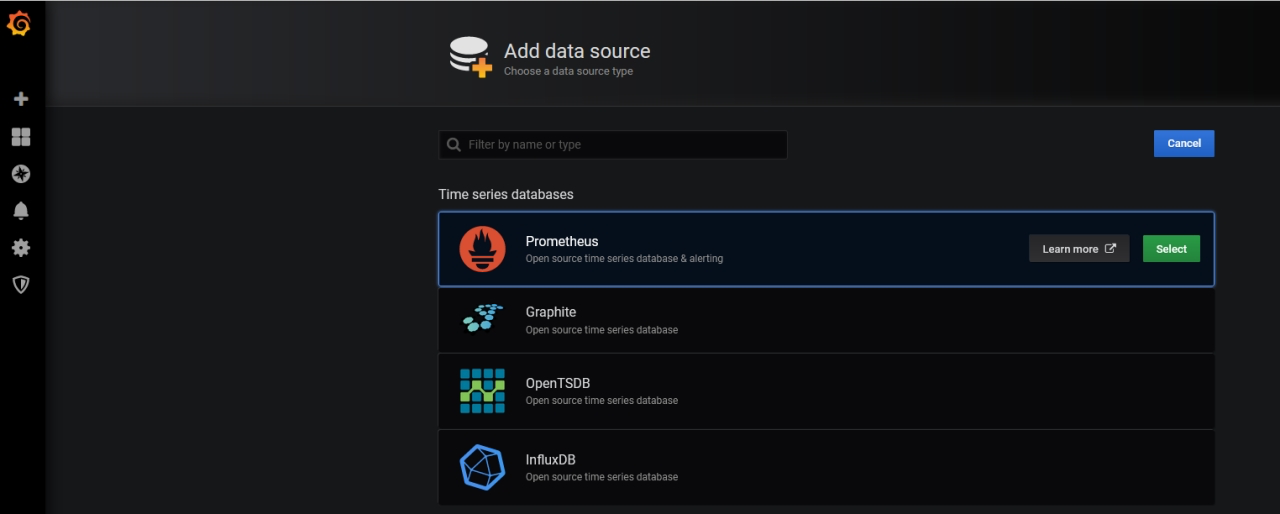Open the Server Admin shield icon
Viewport: 1280px width, 514px height.
21,285
